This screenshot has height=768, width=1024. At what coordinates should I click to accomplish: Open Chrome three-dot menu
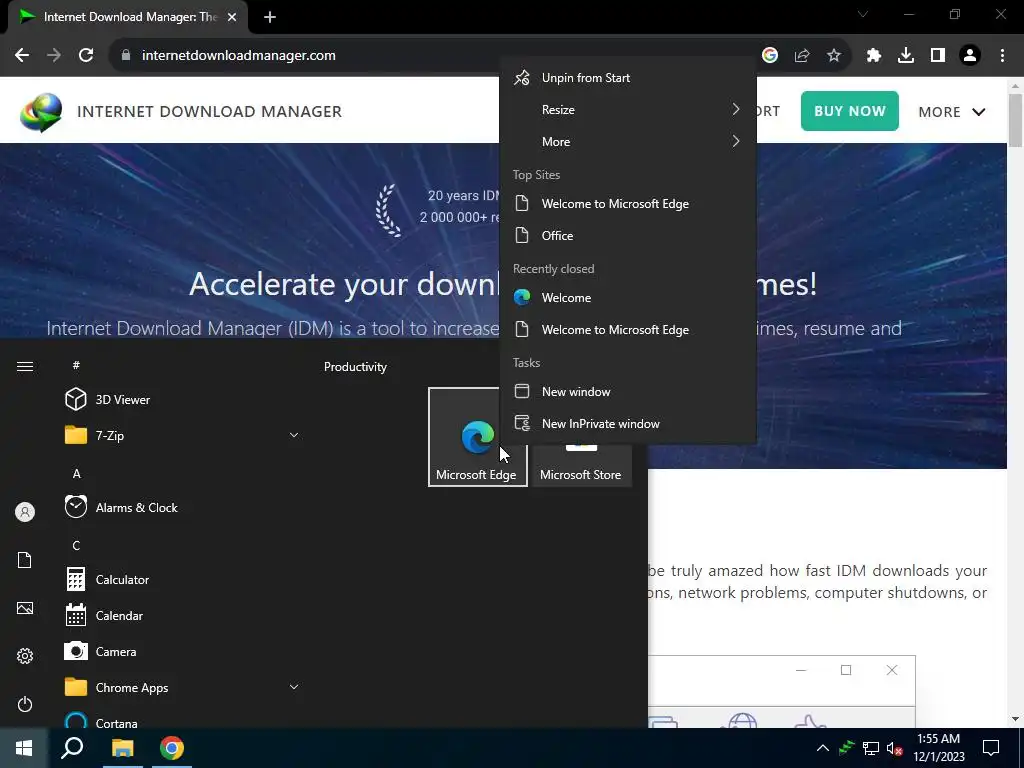click(x=1002, y=56)
